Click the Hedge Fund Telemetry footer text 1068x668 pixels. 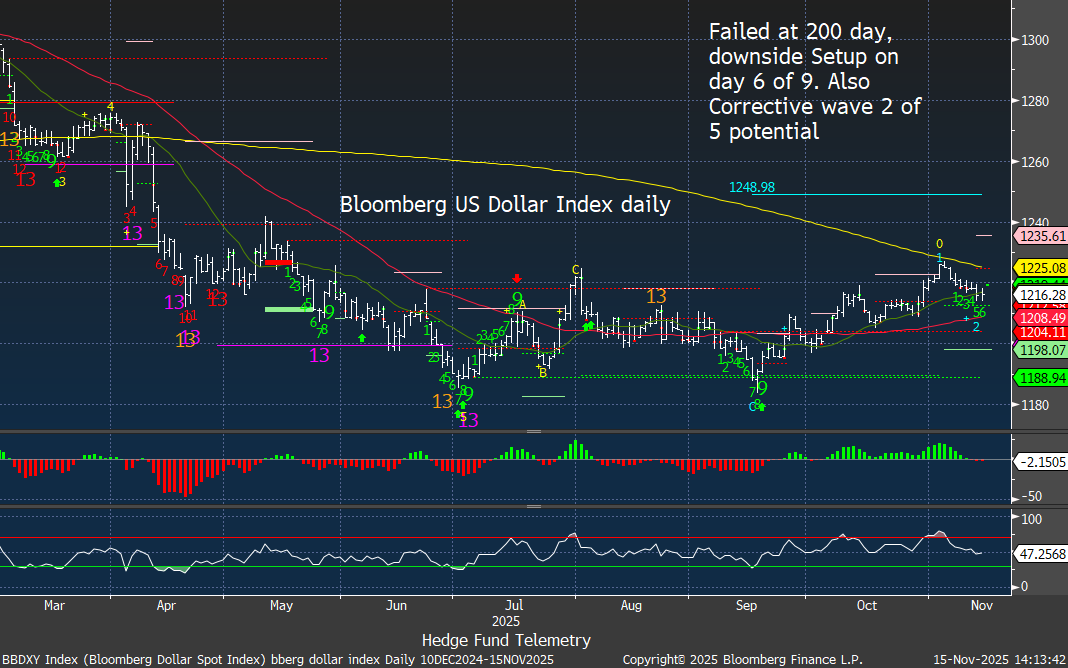(506, 640)
